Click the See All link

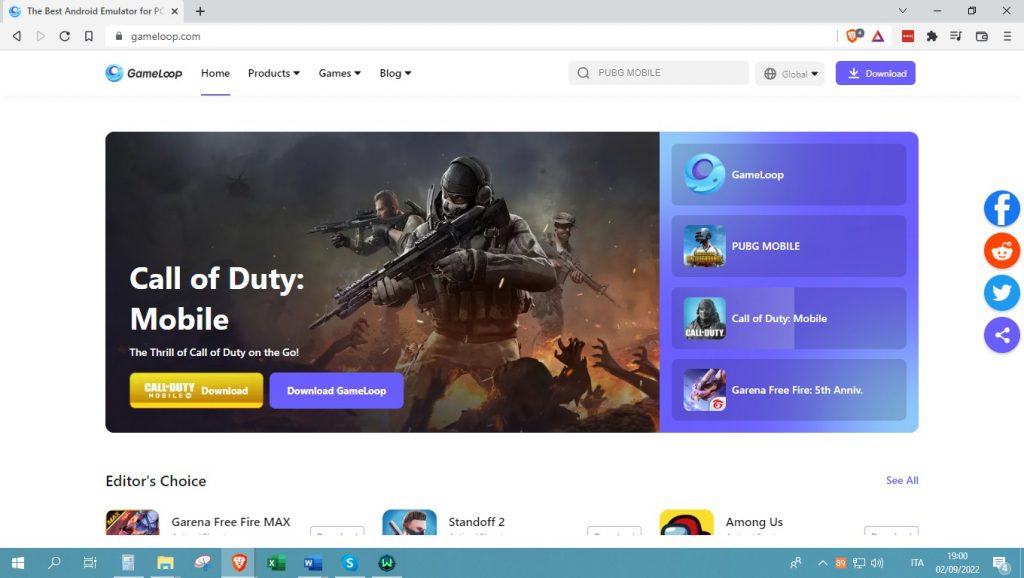[x=901, y=481]
